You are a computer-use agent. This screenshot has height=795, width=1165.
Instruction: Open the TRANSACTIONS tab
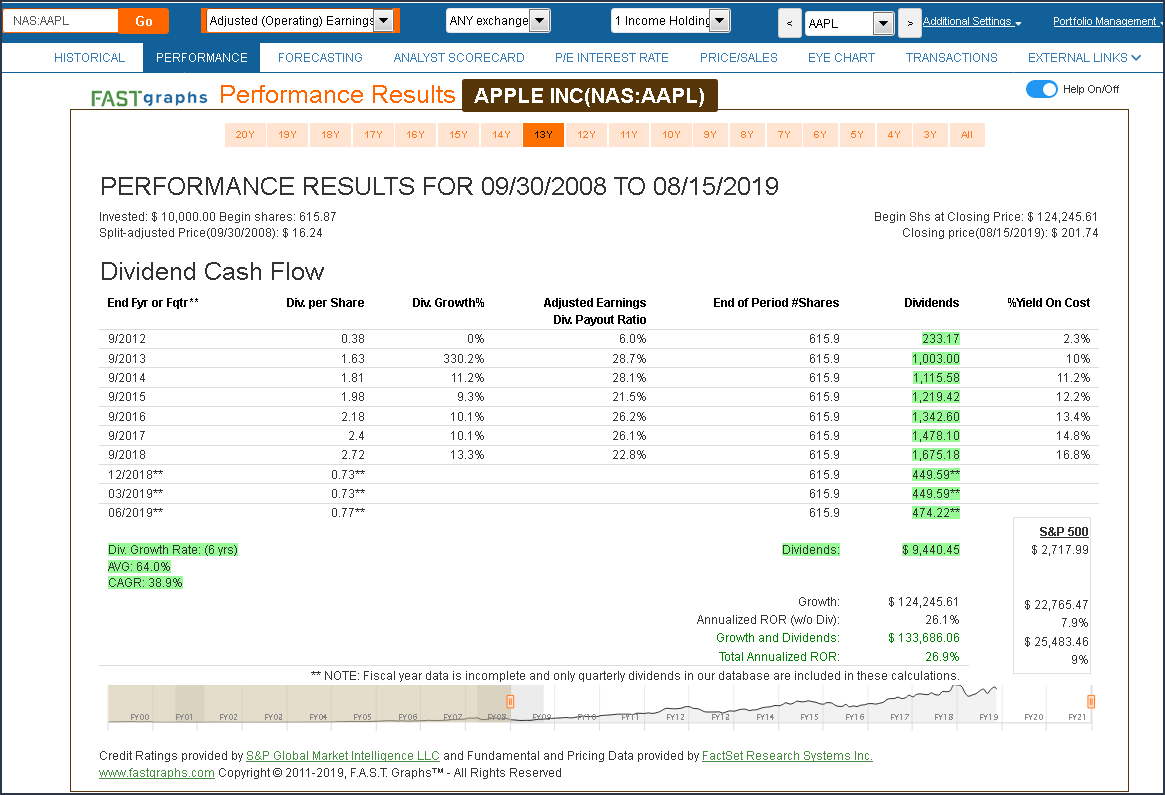(951, 57)
